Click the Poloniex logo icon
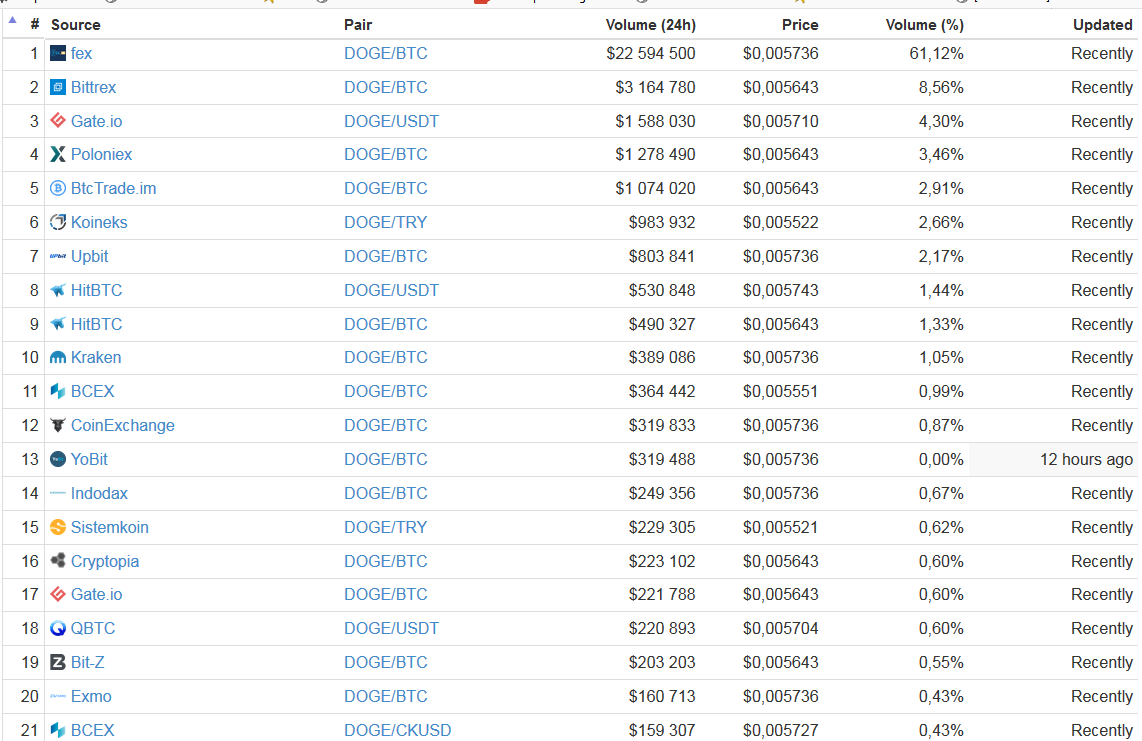The width and height of the screenshot is (1142, 741). point(58,155)
